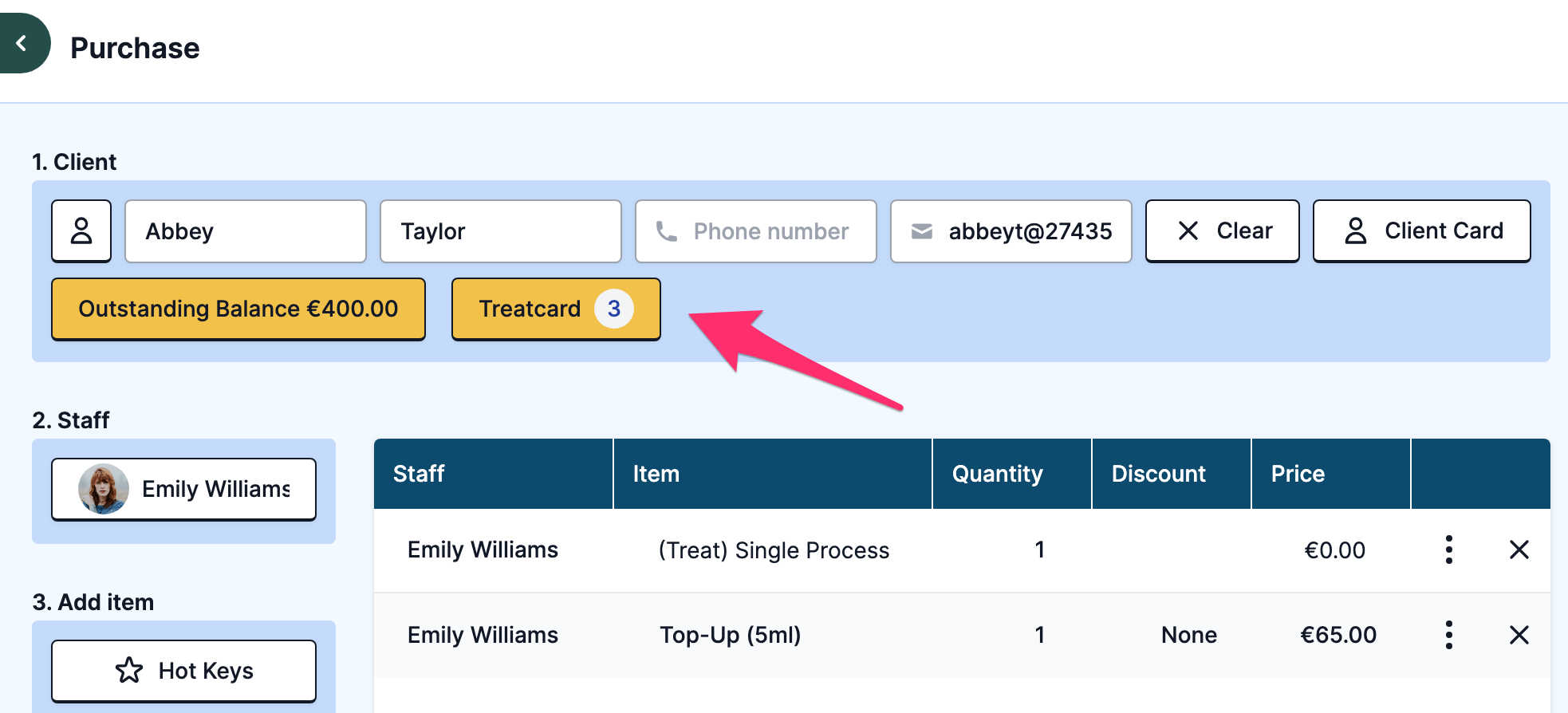Select Top-Up (5ml) item text
The height and width of the screenshot is (713, 1568).
pyautogui.click(x=731, y=635)
